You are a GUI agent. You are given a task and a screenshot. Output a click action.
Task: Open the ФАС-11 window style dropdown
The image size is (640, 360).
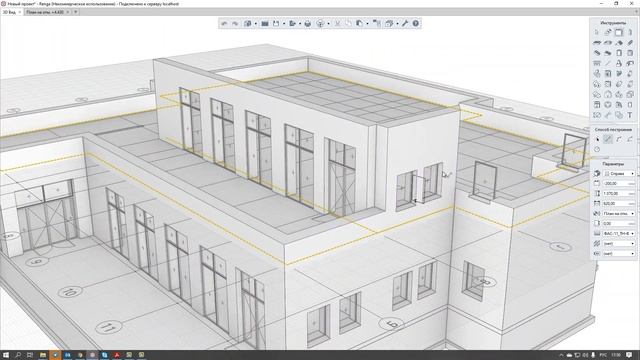[619, 233]
